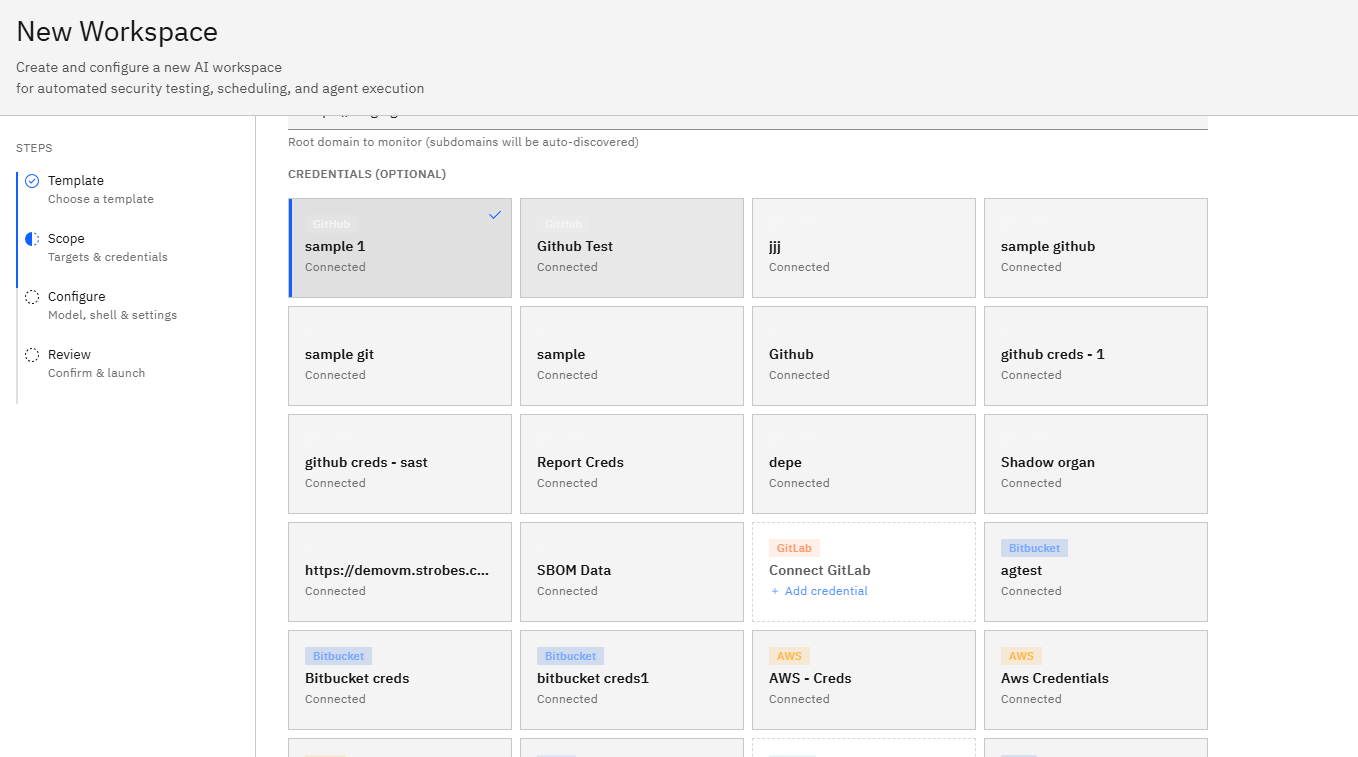Click the Review step dashed circle icon
1358x757 pixels.
click(32, 355)
